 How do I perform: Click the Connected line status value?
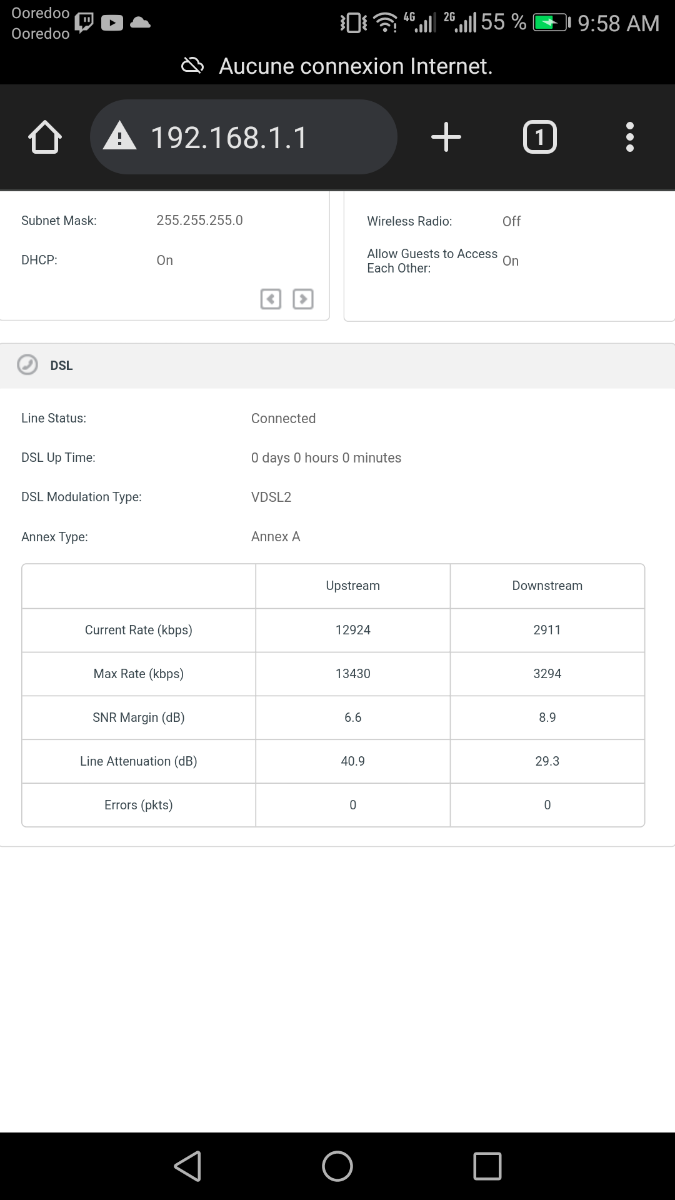(283, 418)
